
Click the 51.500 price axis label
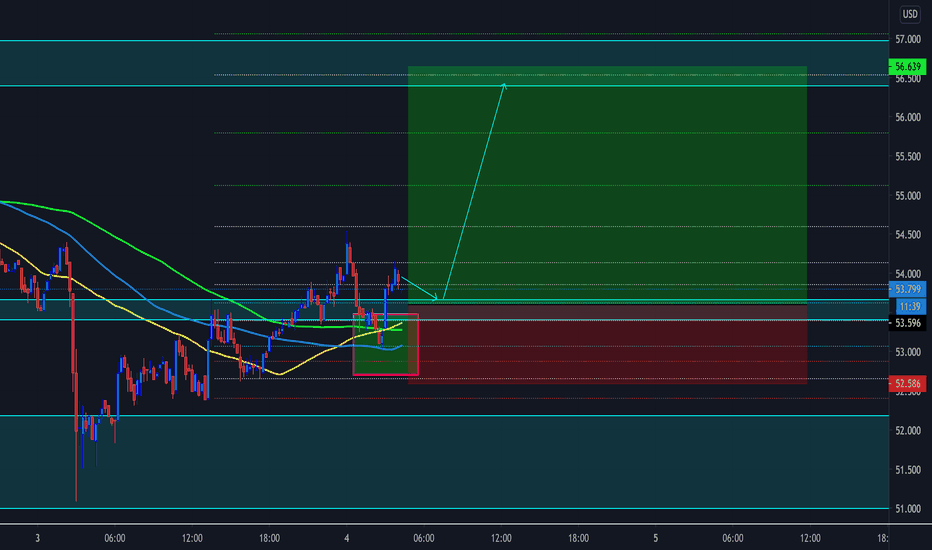click(x=908, y=470)
